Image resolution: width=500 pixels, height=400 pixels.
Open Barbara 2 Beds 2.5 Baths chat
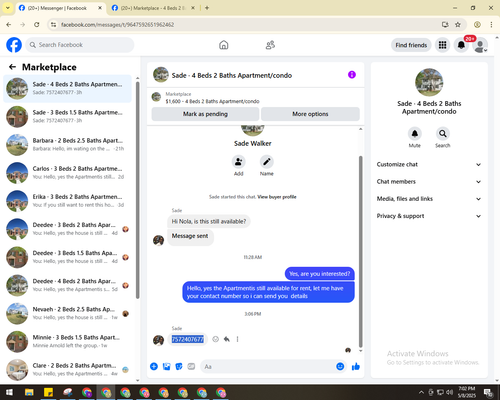(68, 145)
